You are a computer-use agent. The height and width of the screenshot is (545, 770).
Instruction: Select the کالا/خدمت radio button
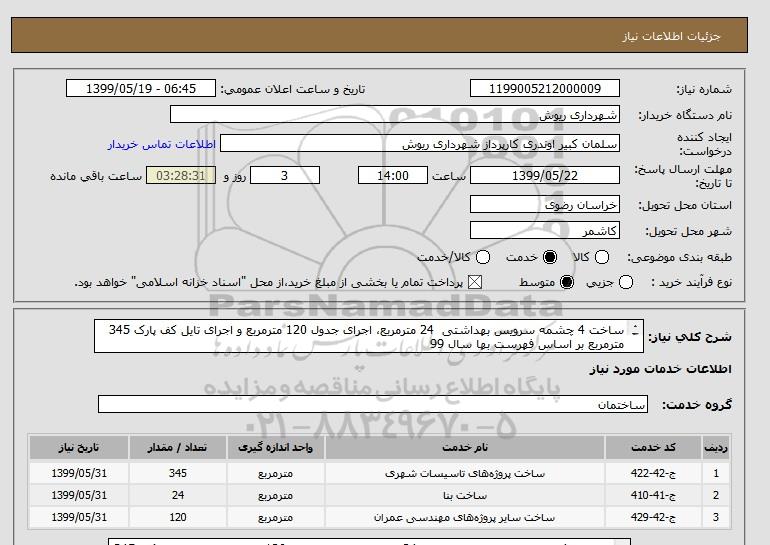pyautogui.click(x=483, y=257)
